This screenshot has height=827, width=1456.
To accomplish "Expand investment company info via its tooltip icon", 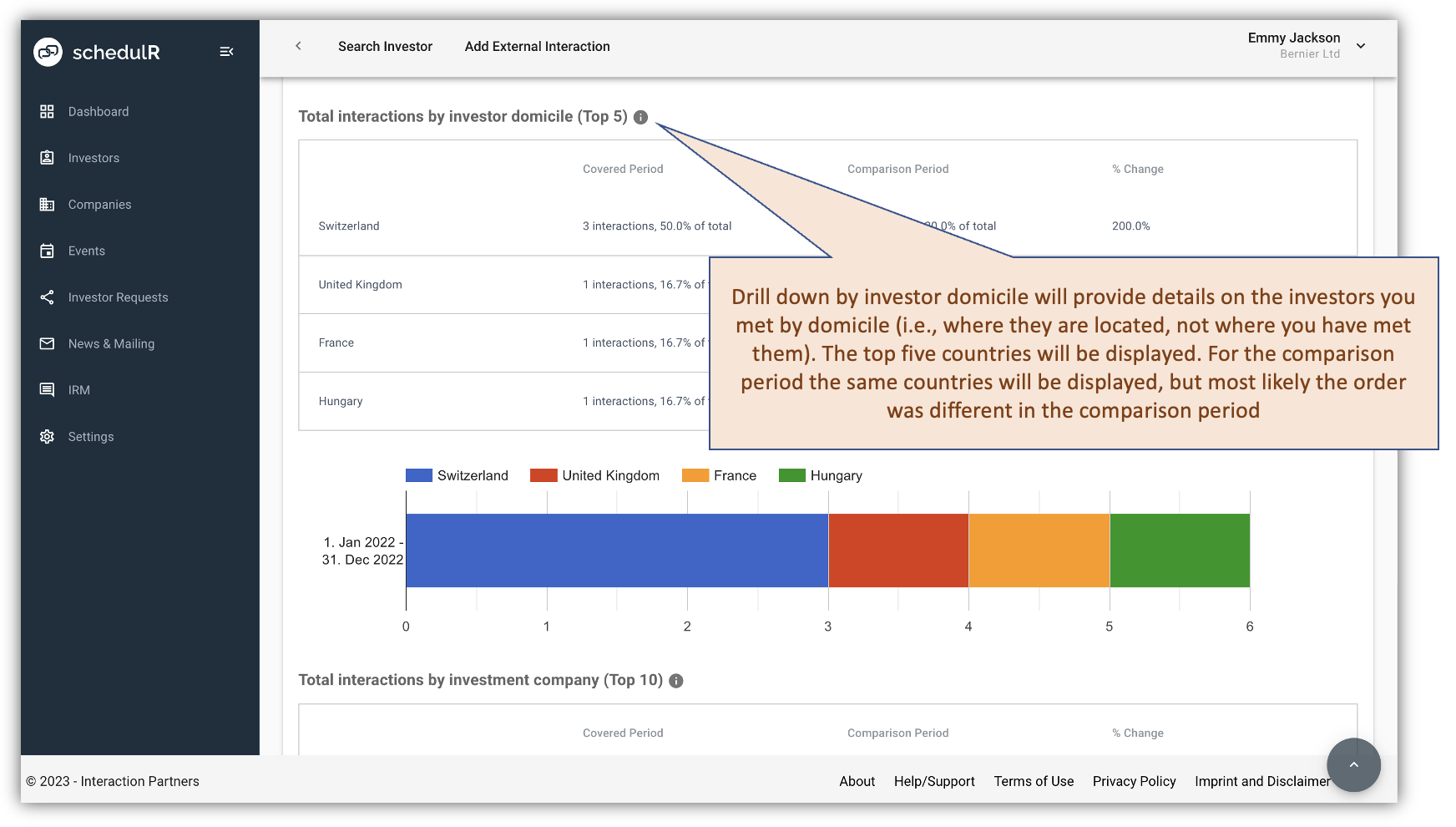I will [675, 680].
